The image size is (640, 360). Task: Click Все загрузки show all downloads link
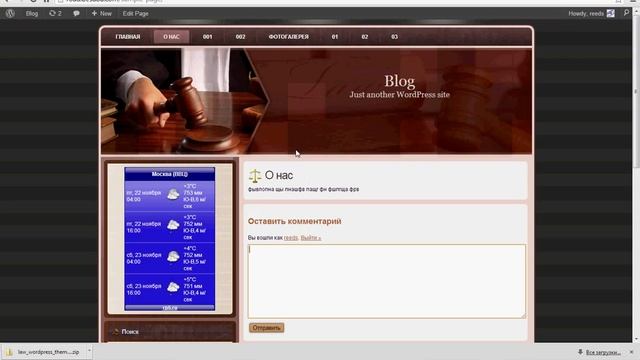pyautogui.click(x=603, y=352)
